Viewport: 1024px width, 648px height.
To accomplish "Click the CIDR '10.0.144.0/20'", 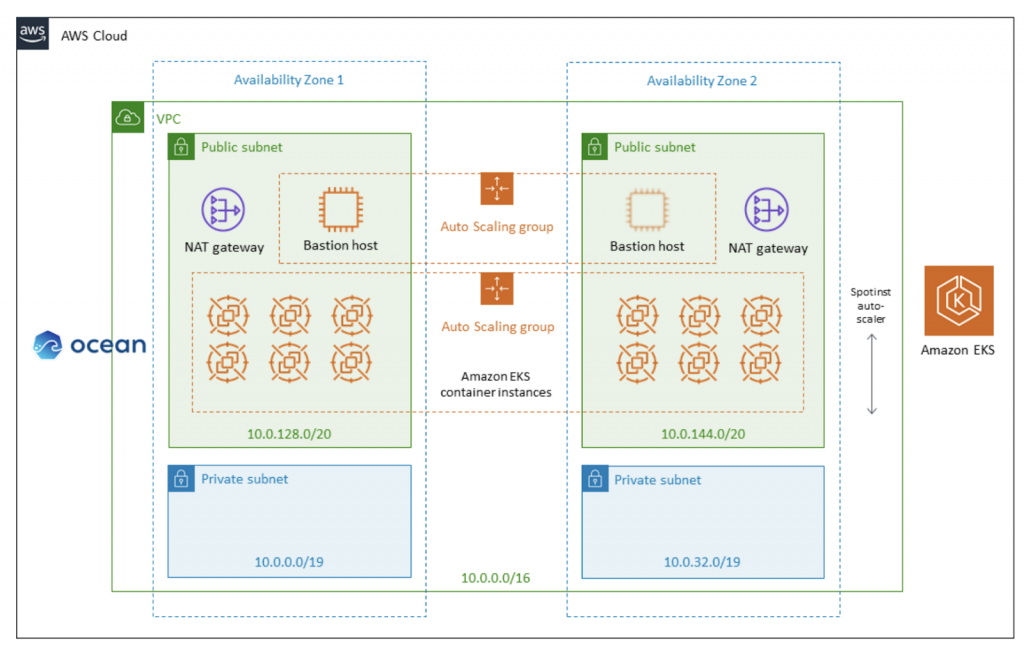I will coord(703,434).
